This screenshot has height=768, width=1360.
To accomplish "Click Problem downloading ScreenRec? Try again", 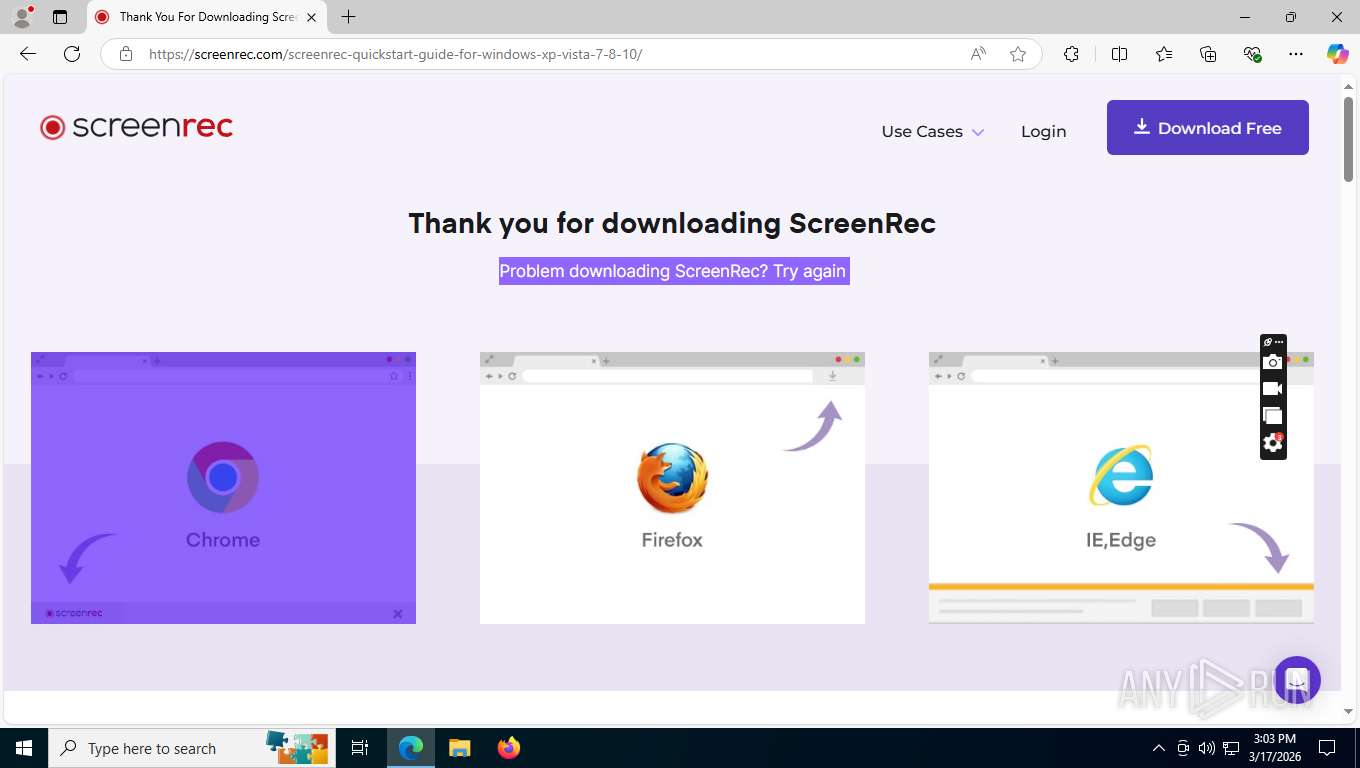I will pyautogui.click(x=674, y=271).
